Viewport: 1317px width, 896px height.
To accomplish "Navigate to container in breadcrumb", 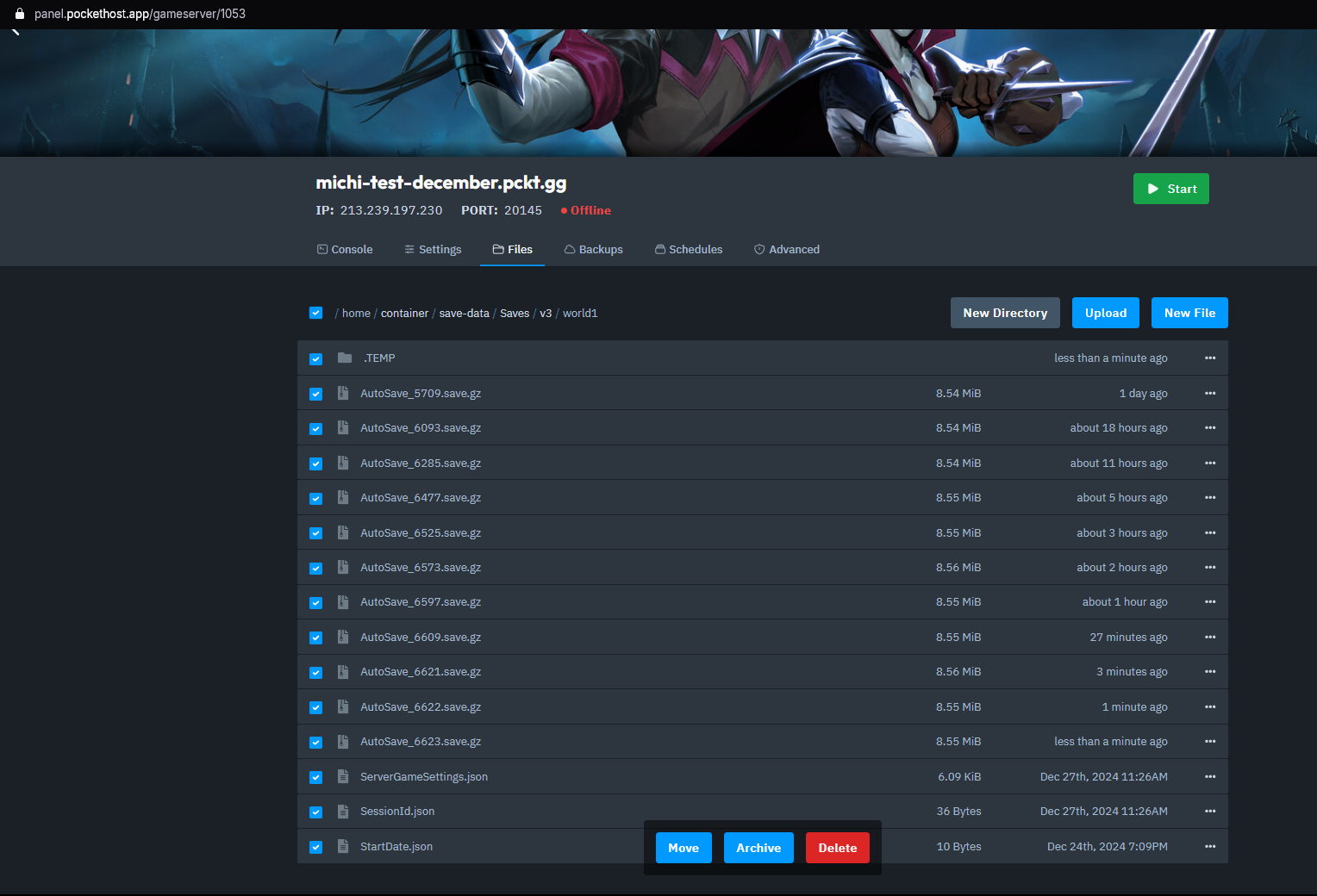I will 404,313.
